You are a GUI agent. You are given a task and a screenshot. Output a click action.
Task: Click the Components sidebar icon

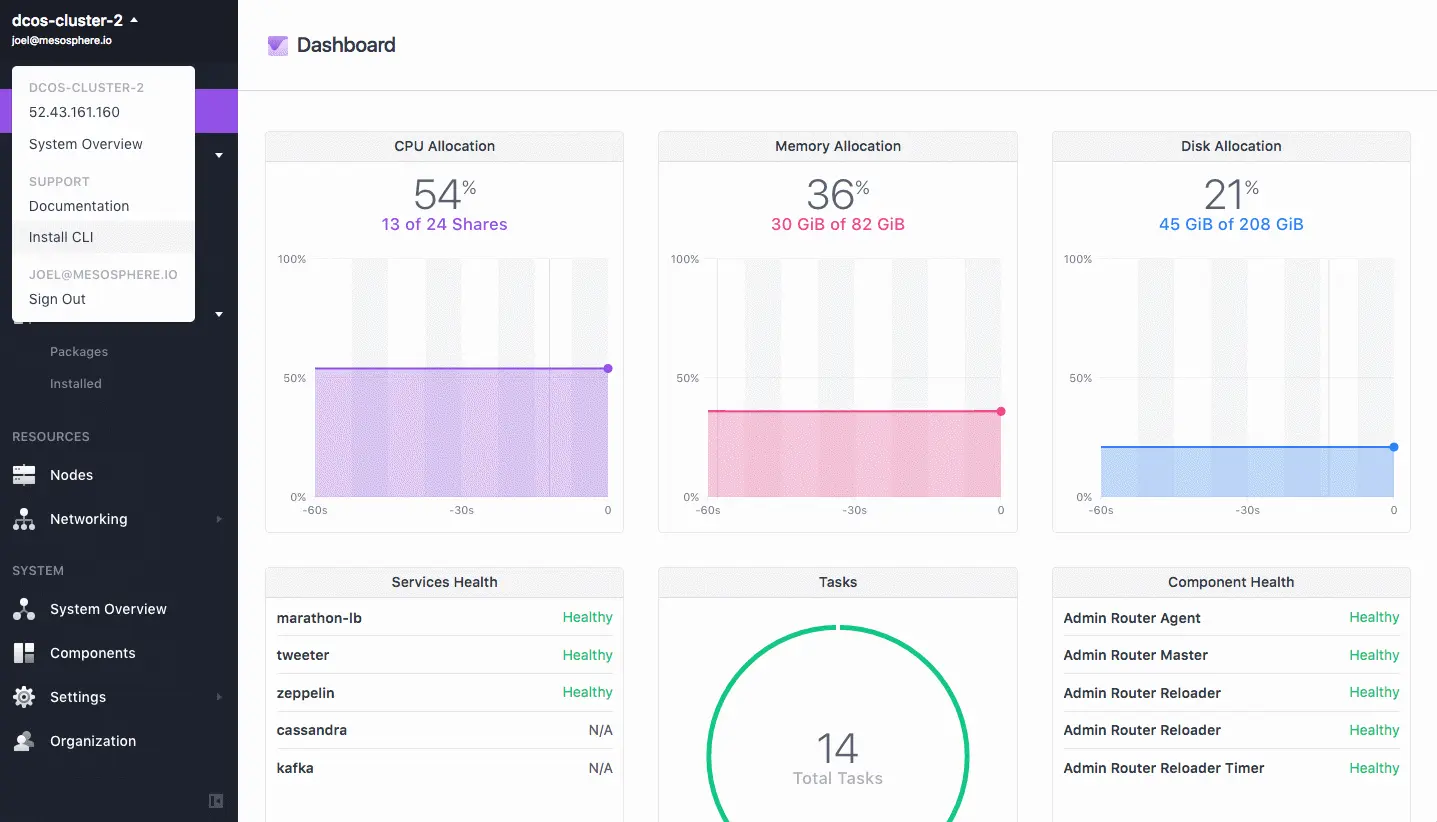24,653
